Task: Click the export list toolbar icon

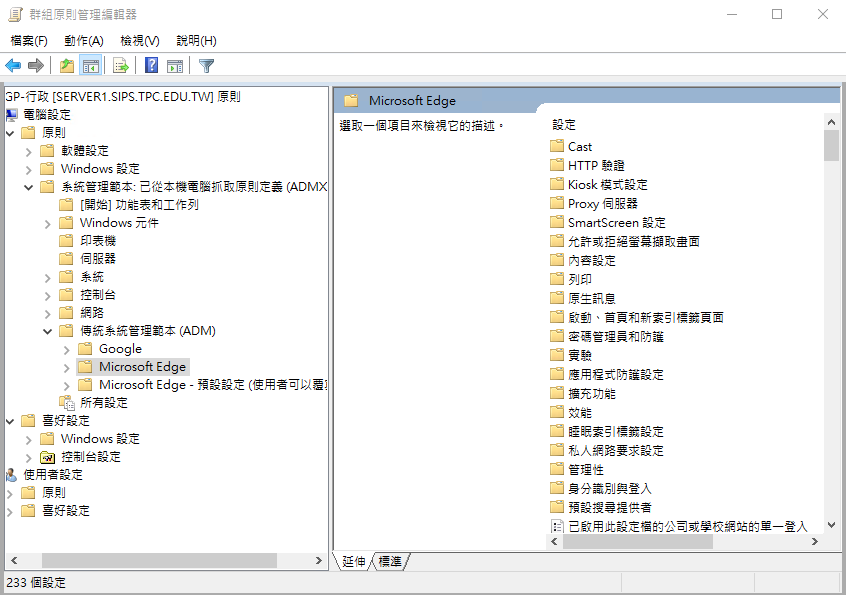Action: (x=121, y=66)
